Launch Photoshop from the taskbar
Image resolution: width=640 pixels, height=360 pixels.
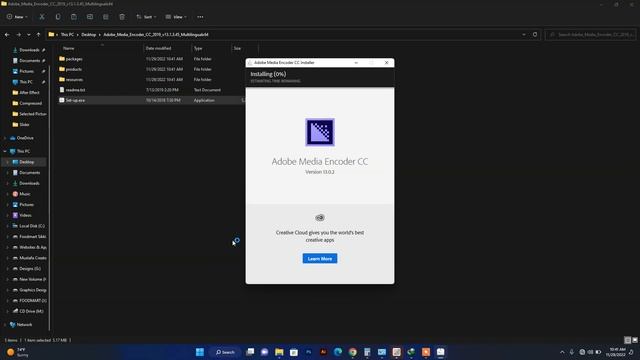(x=309, y=352)
